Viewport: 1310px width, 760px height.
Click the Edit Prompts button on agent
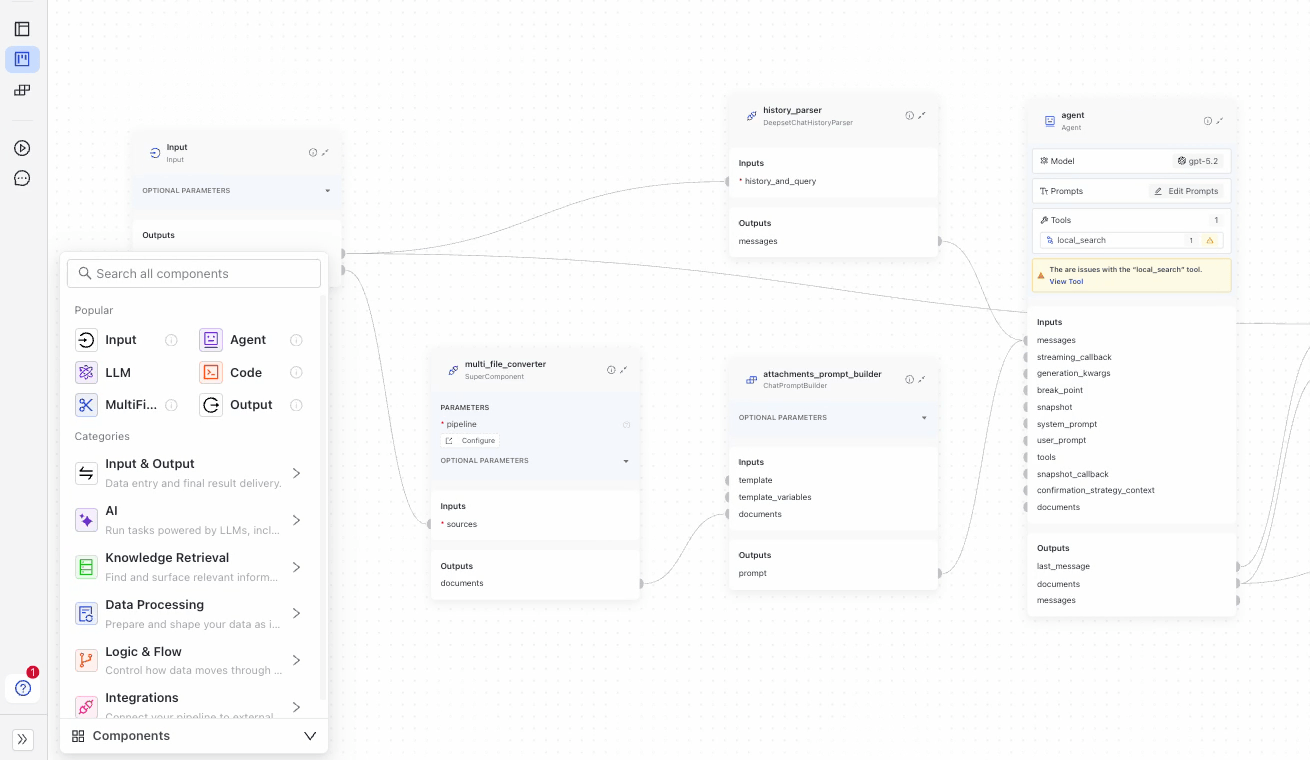[x=1186, y=191]
